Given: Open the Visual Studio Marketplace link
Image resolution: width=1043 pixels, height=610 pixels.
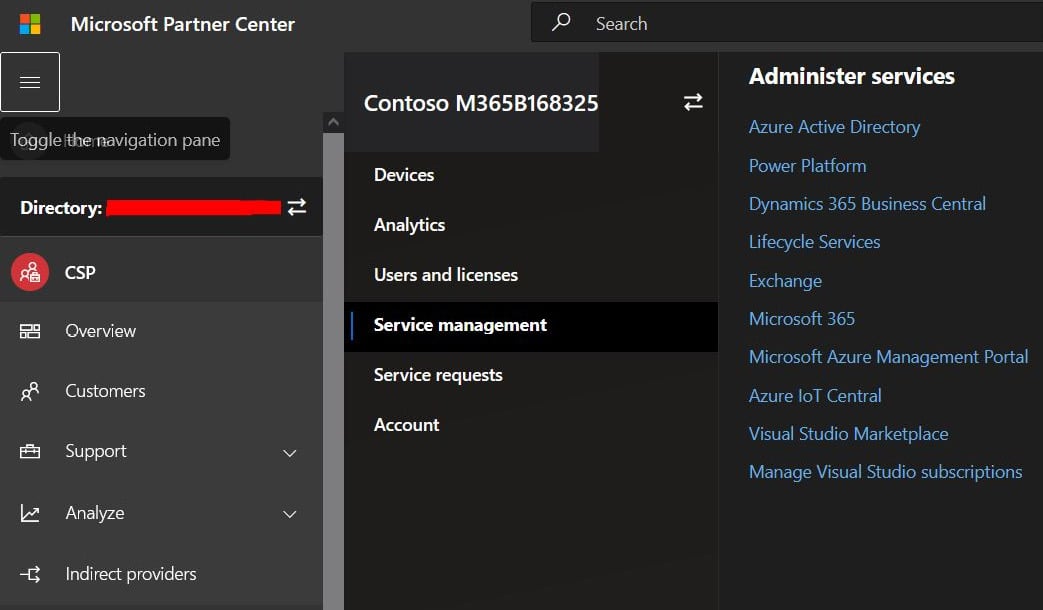Looking at the screenshot, I should pos(849,434).
